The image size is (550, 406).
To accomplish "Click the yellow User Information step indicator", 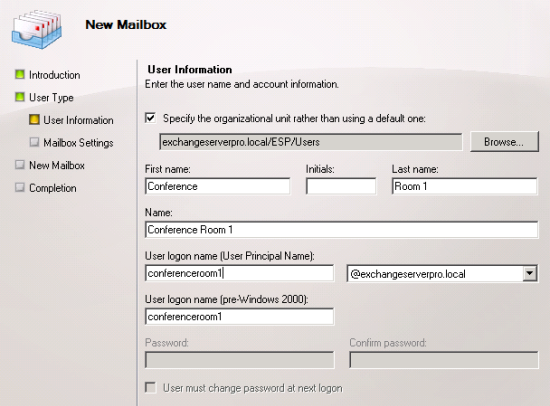I will point(34,120).
